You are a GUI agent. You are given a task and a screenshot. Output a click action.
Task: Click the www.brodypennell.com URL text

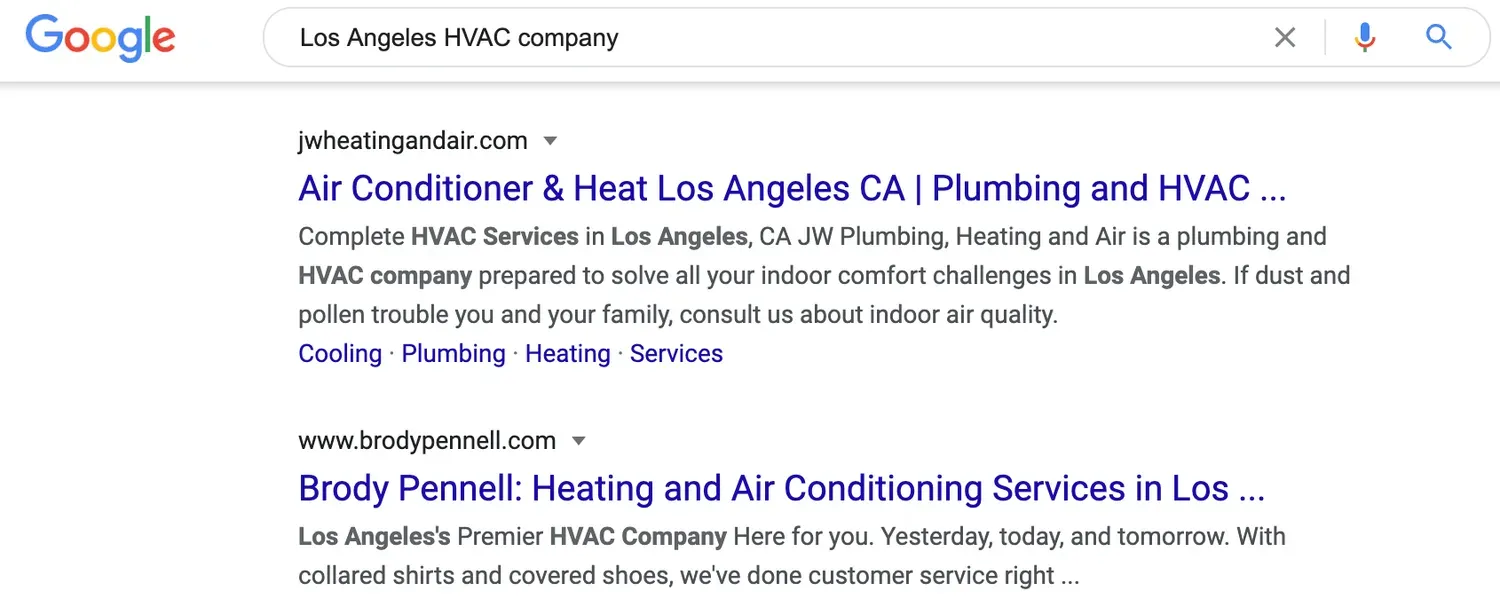427,441
